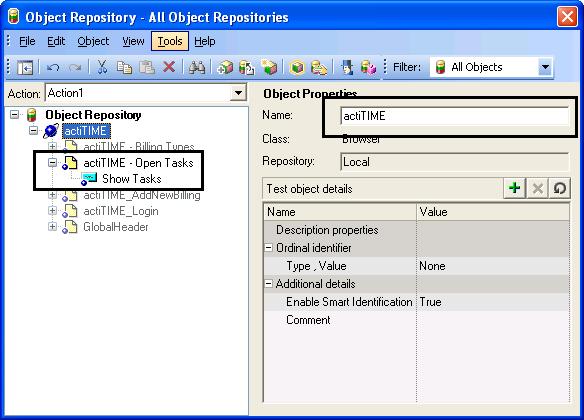
Task: Select the Show Tasks object
Action: (131, 179)
